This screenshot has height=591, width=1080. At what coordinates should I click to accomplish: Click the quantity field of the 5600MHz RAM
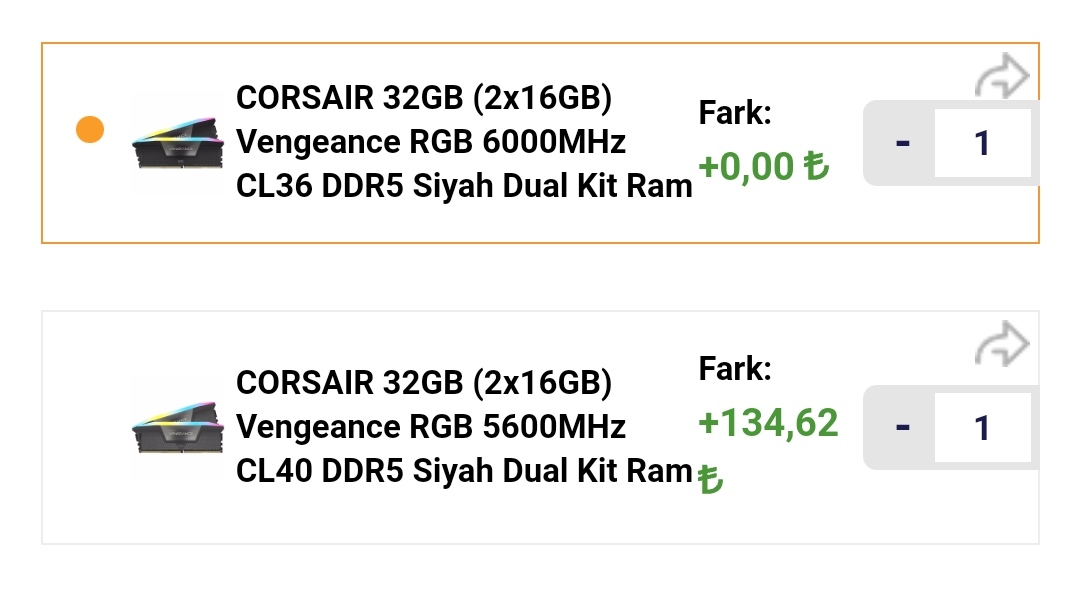click(982, 427)
